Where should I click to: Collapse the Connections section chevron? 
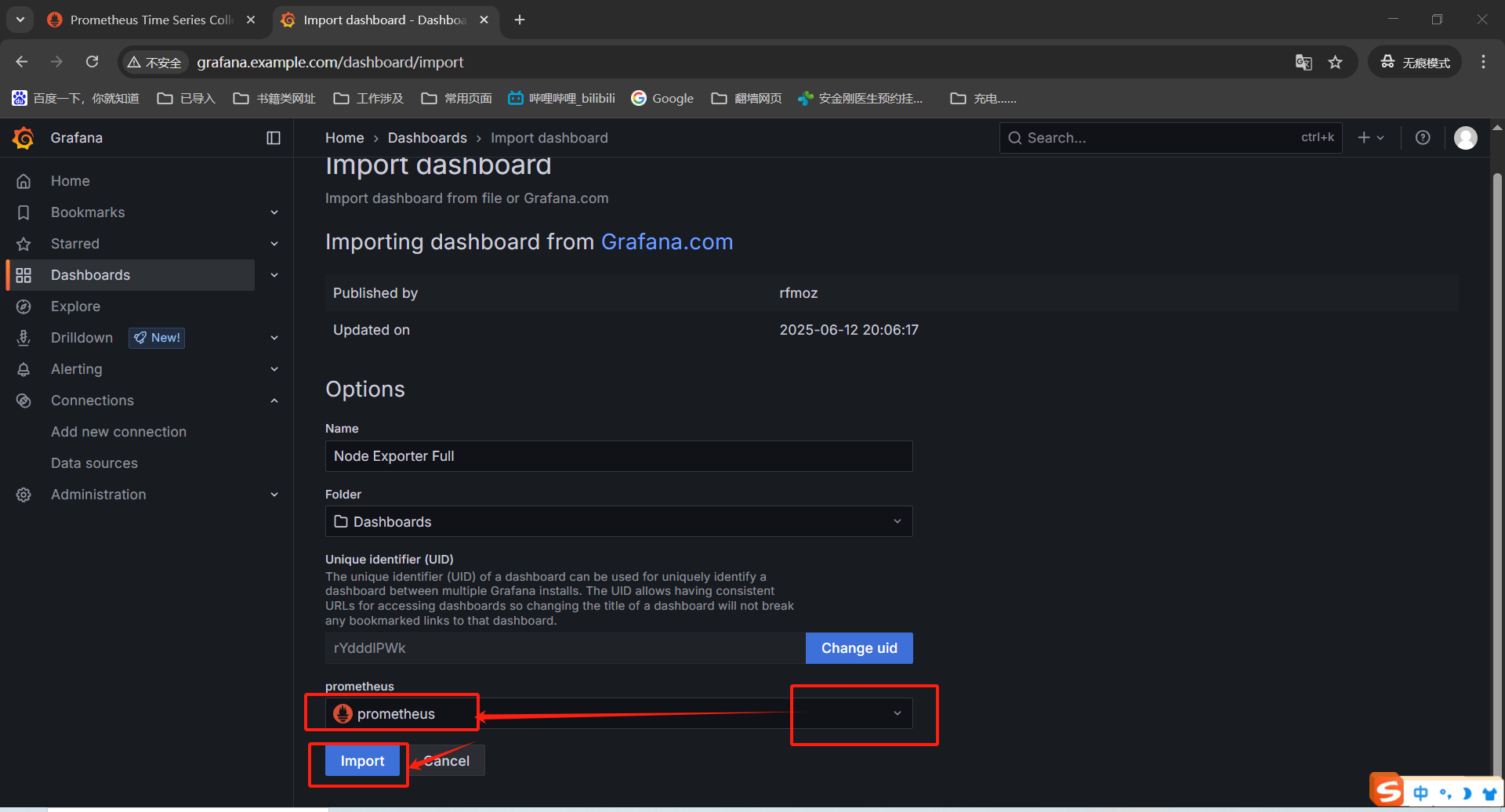coord(274,401)
